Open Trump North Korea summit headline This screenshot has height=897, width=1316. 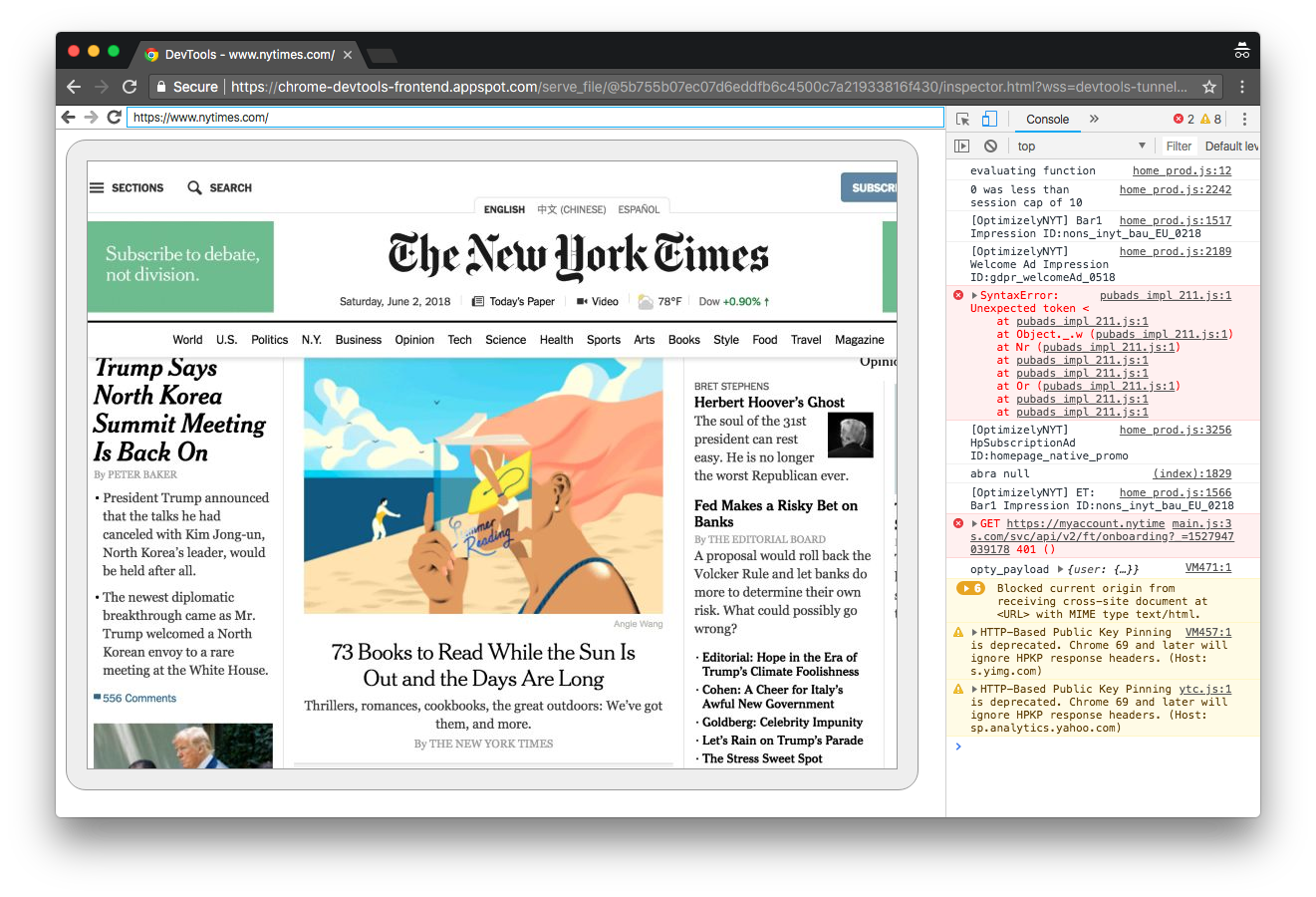[179, 410]
